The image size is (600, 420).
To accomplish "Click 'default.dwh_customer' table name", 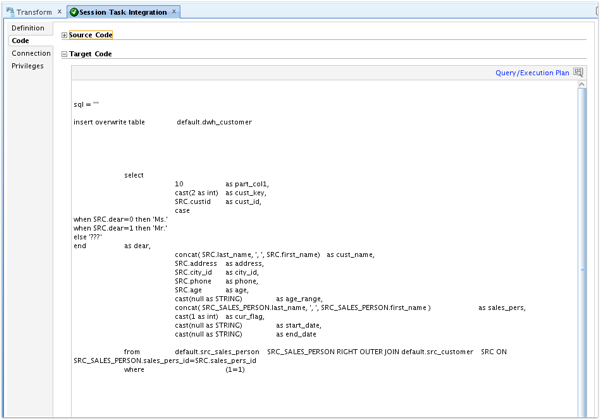I will click(x=214, y=122).
